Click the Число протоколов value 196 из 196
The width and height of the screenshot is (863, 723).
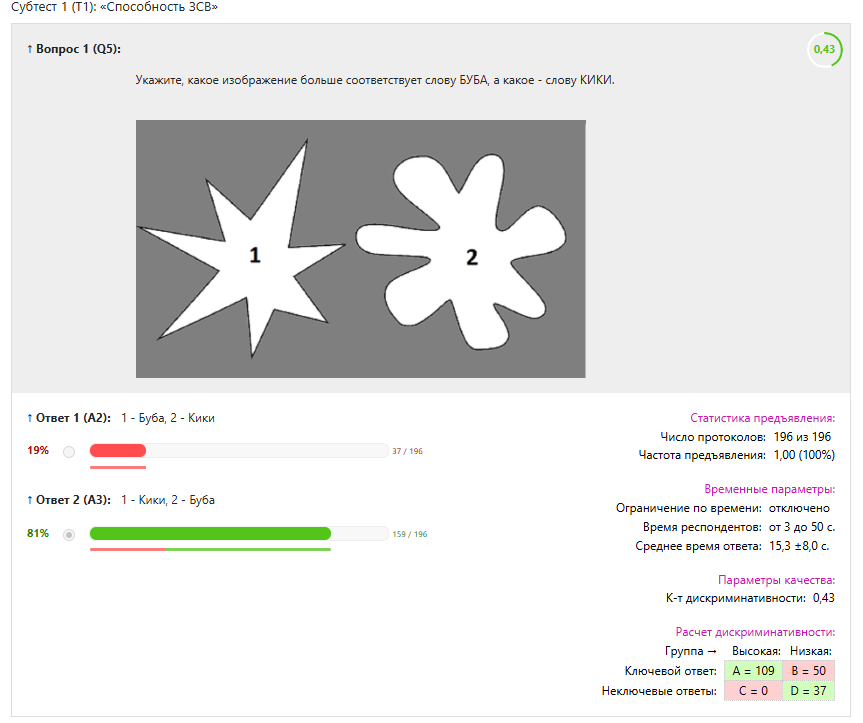click(802, 437)
